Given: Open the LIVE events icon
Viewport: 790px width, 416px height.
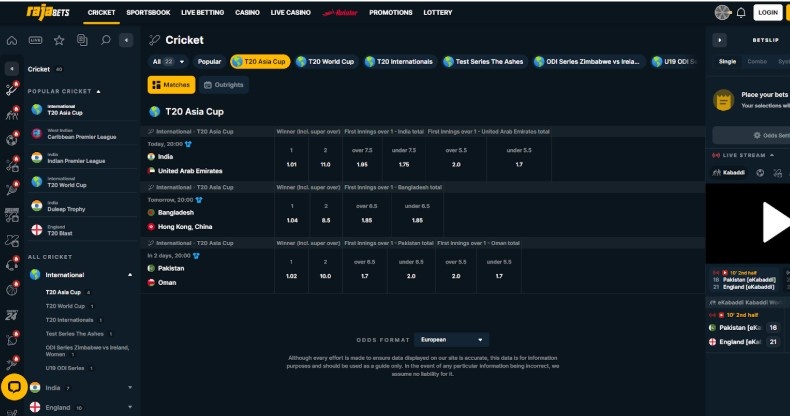Looking at the screenshot, I should click(35, 40).
